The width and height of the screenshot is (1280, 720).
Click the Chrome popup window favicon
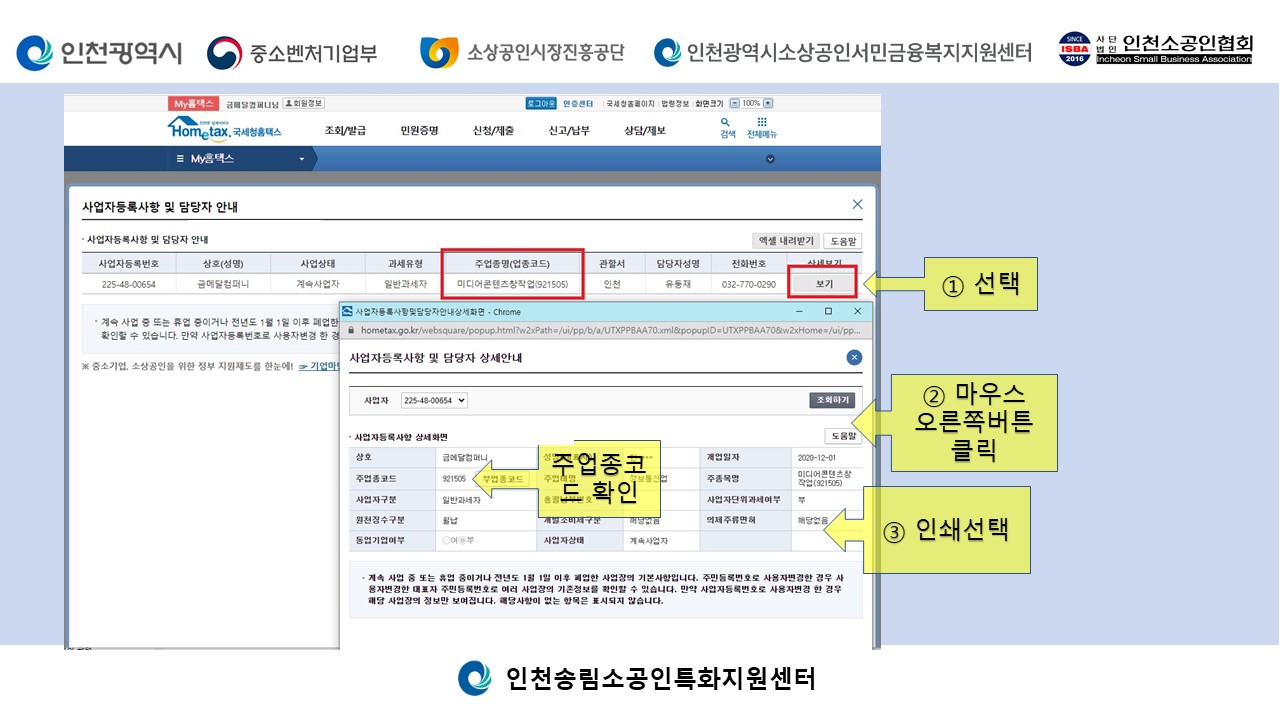coord(348,311)
